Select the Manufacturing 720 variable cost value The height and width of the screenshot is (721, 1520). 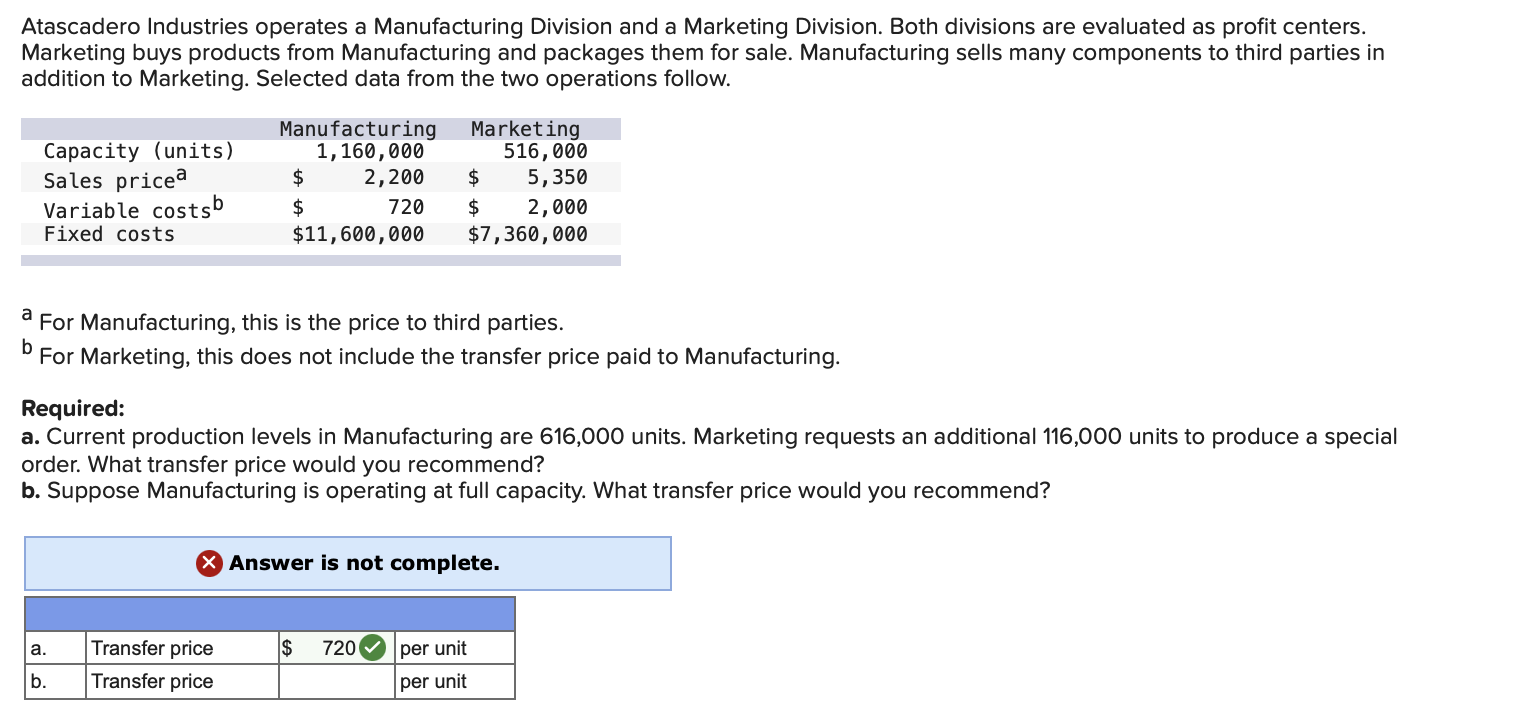(x=405, y=208)
